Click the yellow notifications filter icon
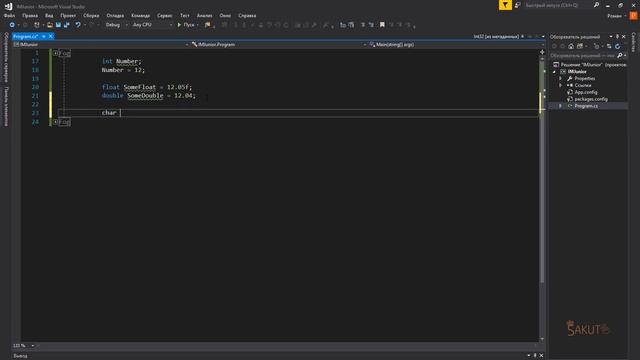This screenshot has height=360, width=640. click(x=505, y=5)
